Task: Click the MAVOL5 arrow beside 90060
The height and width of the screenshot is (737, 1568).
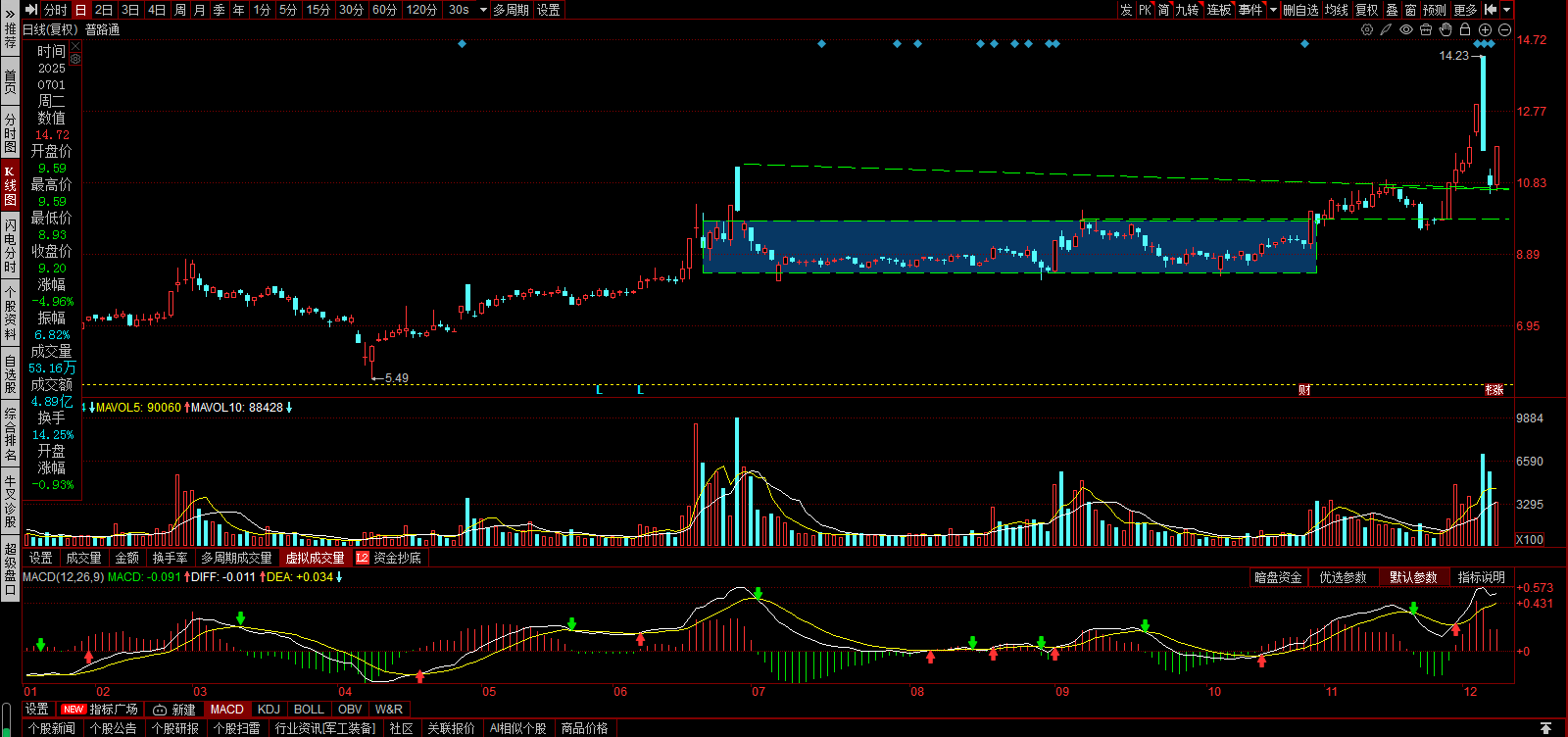Action: 186,407
